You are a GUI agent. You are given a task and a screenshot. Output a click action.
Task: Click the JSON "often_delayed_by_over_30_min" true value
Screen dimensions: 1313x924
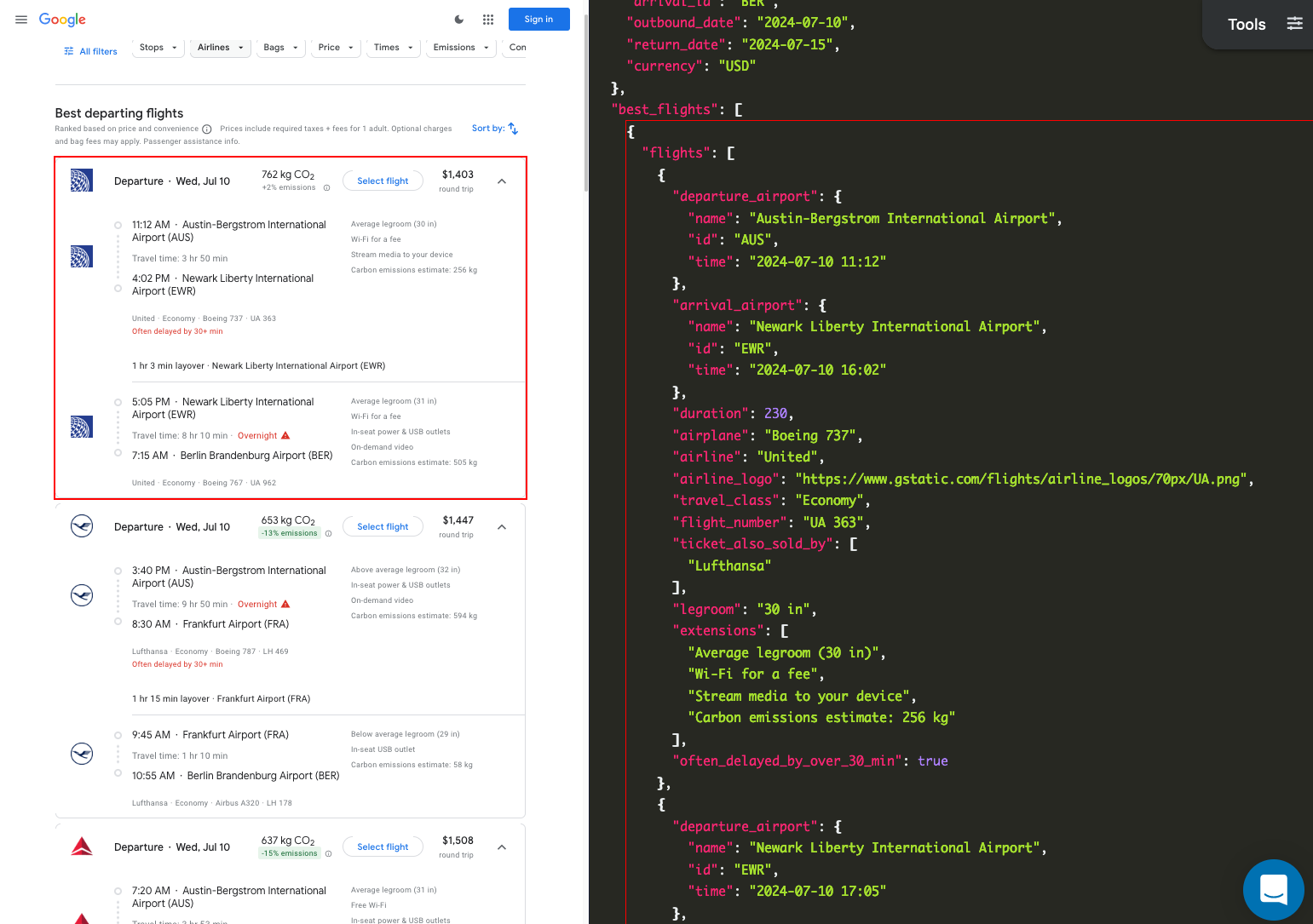pyautogui.click(x=932, y=761)
